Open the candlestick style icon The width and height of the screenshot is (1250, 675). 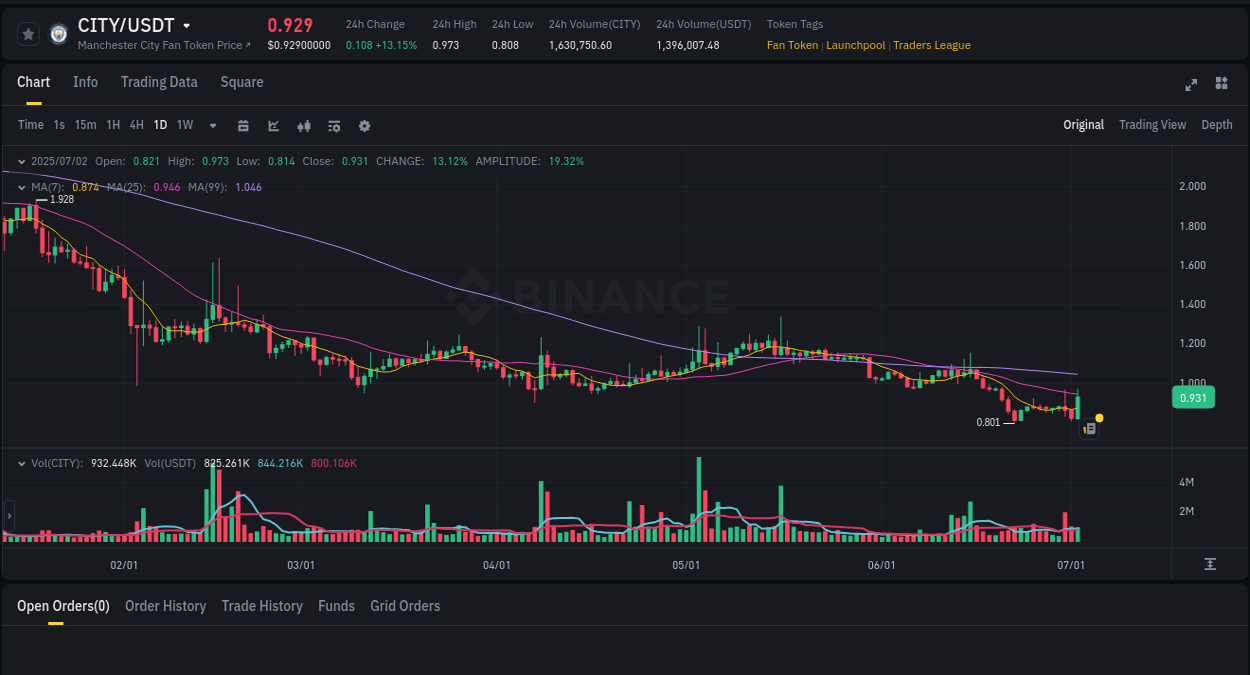(x=303, y=125)
